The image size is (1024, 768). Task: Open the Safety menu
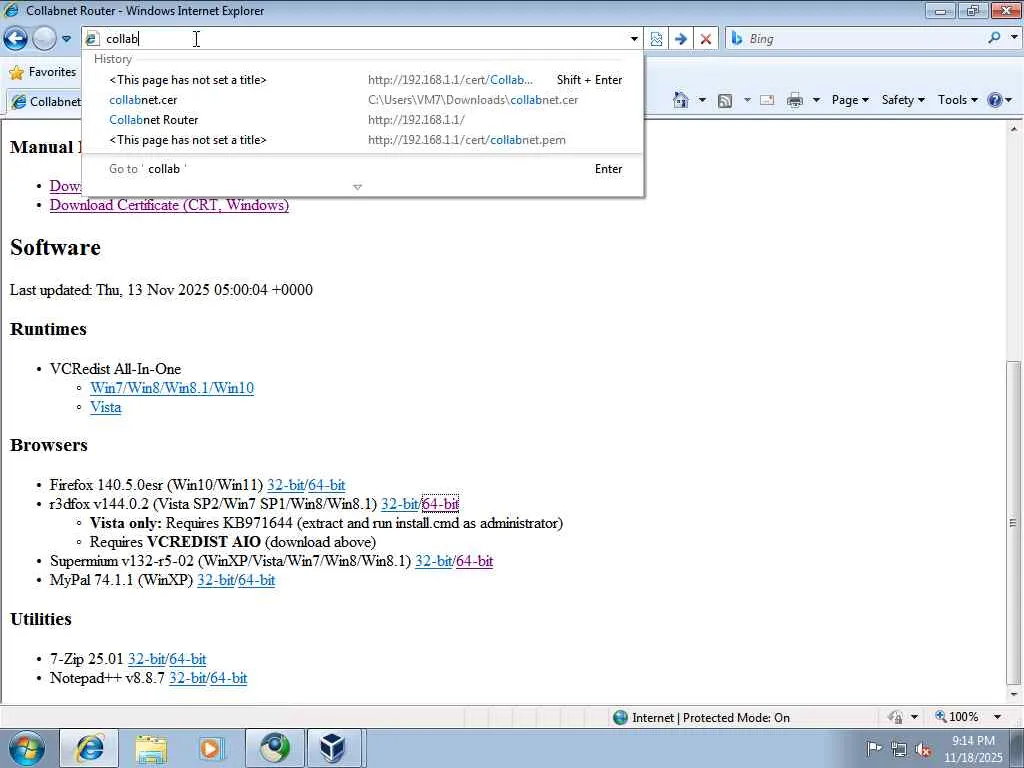[903, 100]
